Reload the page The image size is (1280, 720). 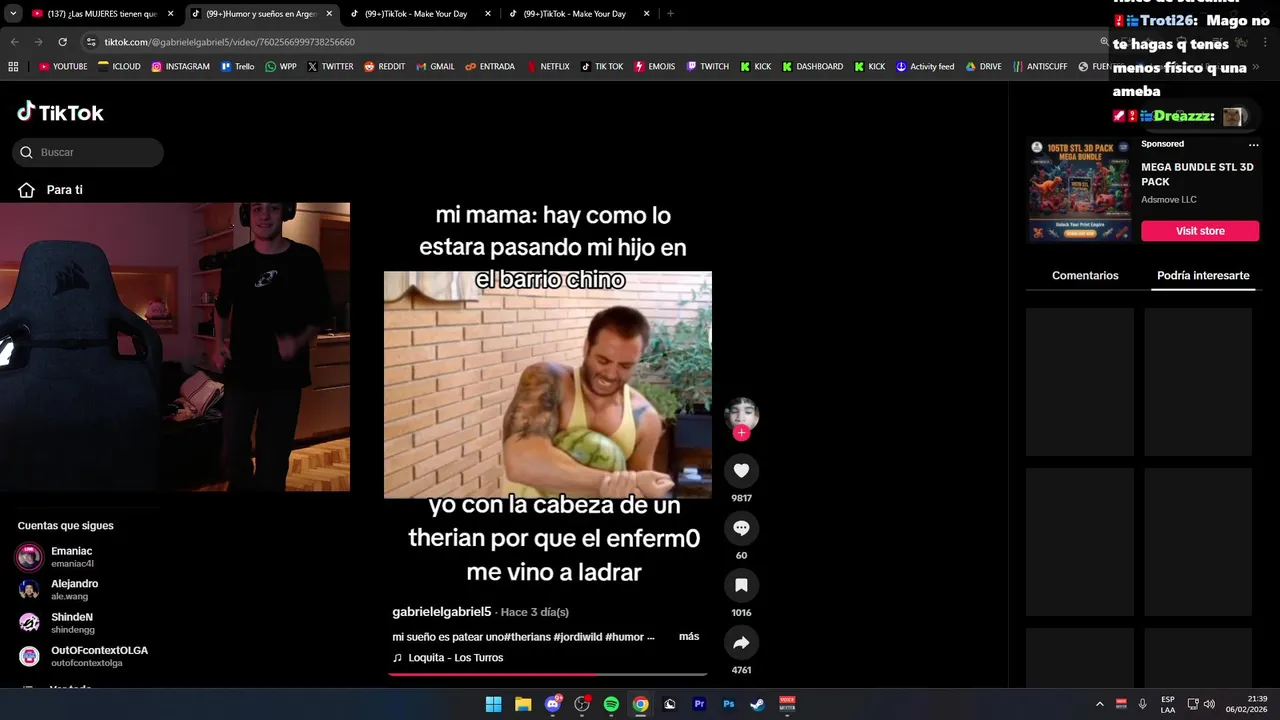(x=62, y=42)
